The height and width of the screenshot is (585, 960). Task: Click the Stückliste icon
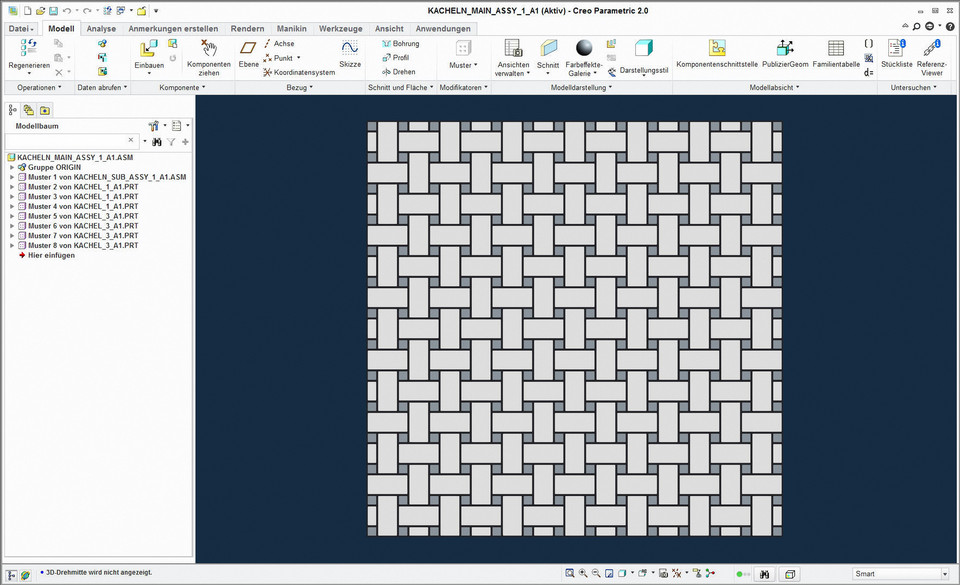(x=897, y=49)
